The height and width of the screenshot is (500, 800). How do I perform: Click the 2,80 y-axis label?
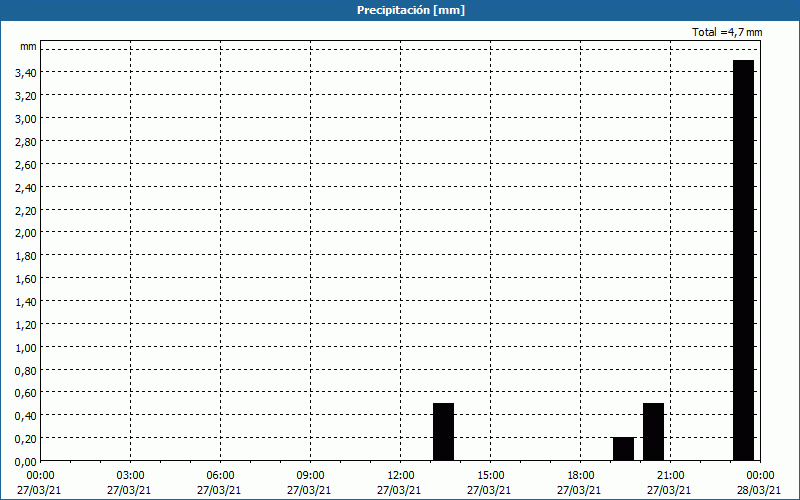tap(26, 142)
